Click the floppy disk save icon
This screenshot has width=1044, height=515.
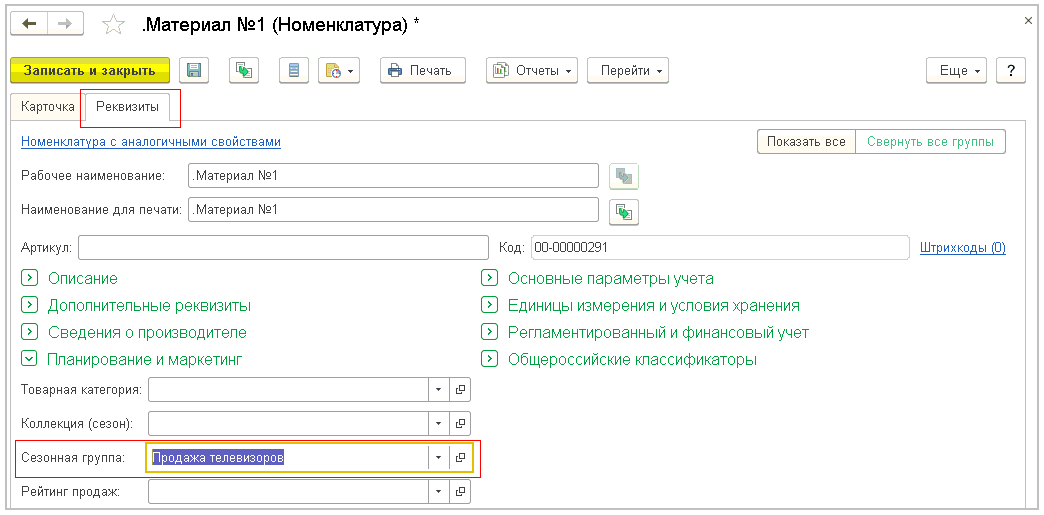[195, 70]
